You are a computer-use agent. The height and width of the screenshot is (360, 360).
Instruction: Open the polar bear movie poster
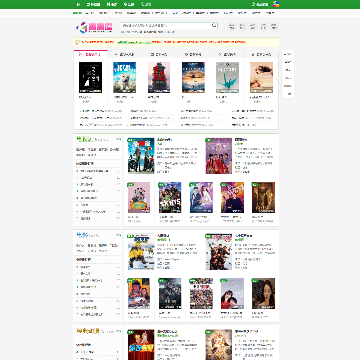coord(125,77)
